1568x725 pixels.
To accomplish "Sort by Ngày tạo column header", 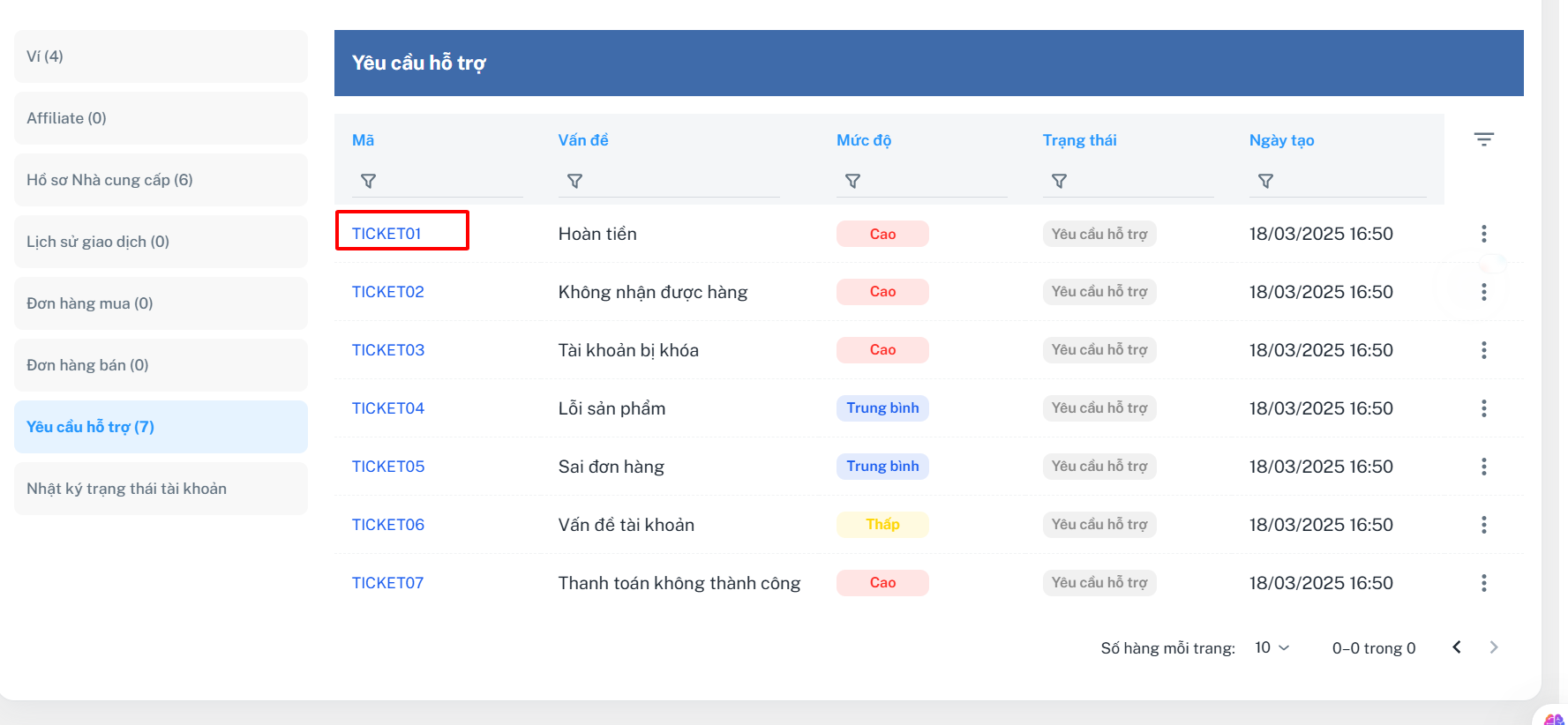I will tap(1281, 140).
